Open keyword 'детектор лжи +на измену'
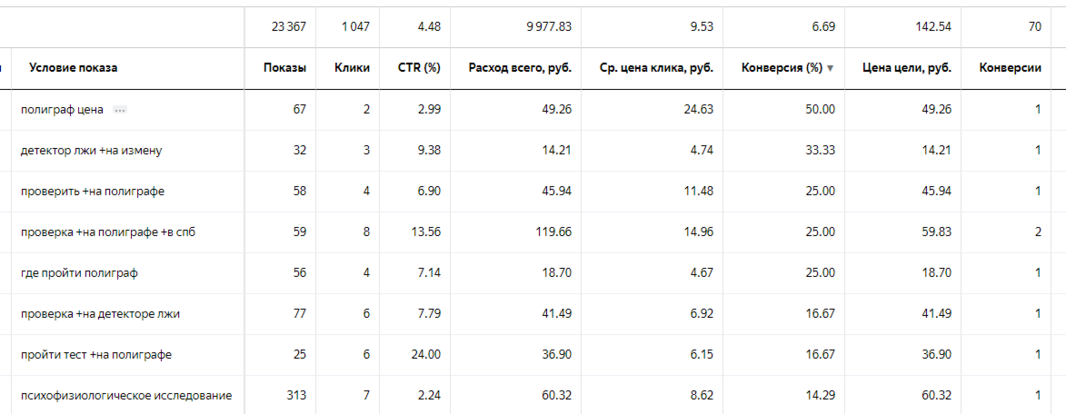Image resolution: width=1066 pixels, height=414 pixels. [91, 151]
